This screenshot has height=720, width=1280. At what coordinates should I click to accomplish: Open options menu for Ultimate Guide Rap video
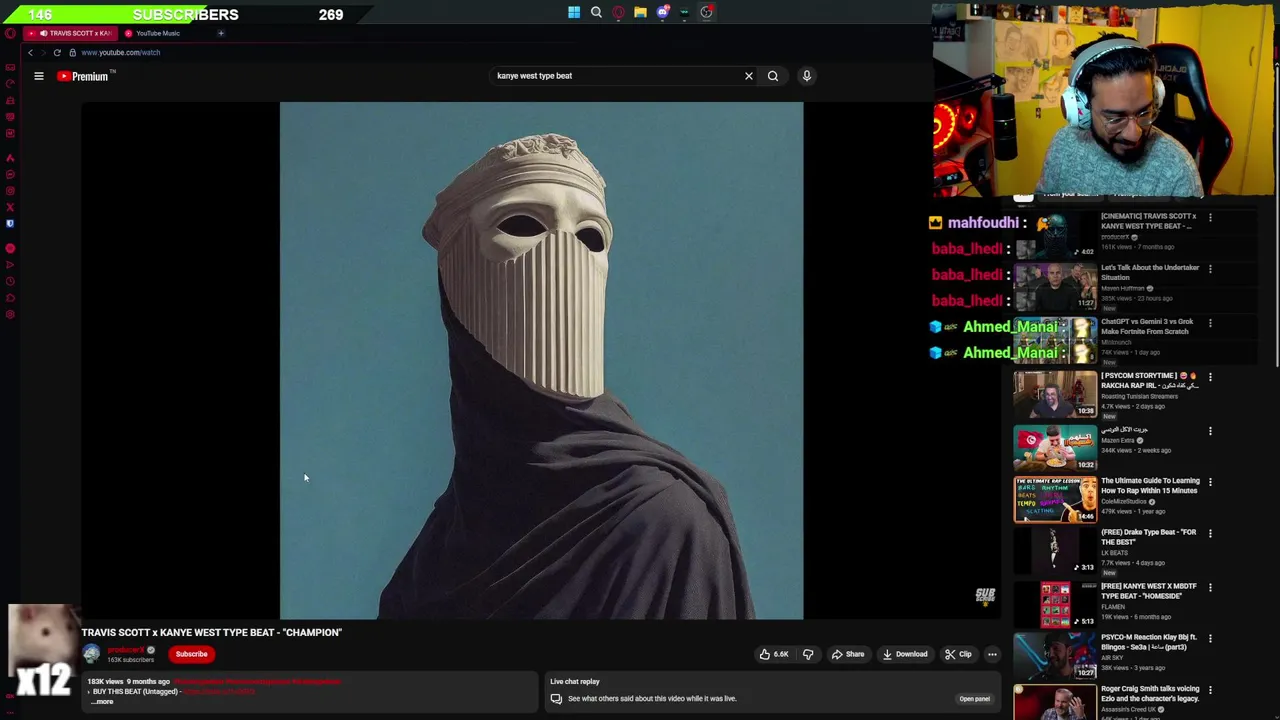coord(1210,482)
